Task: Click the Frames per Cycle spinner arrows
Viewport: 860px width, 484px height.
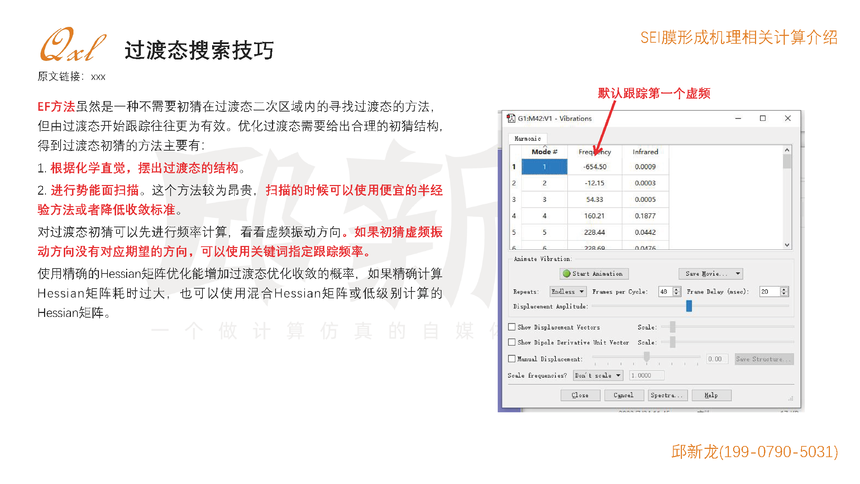Action: [677, 291]
